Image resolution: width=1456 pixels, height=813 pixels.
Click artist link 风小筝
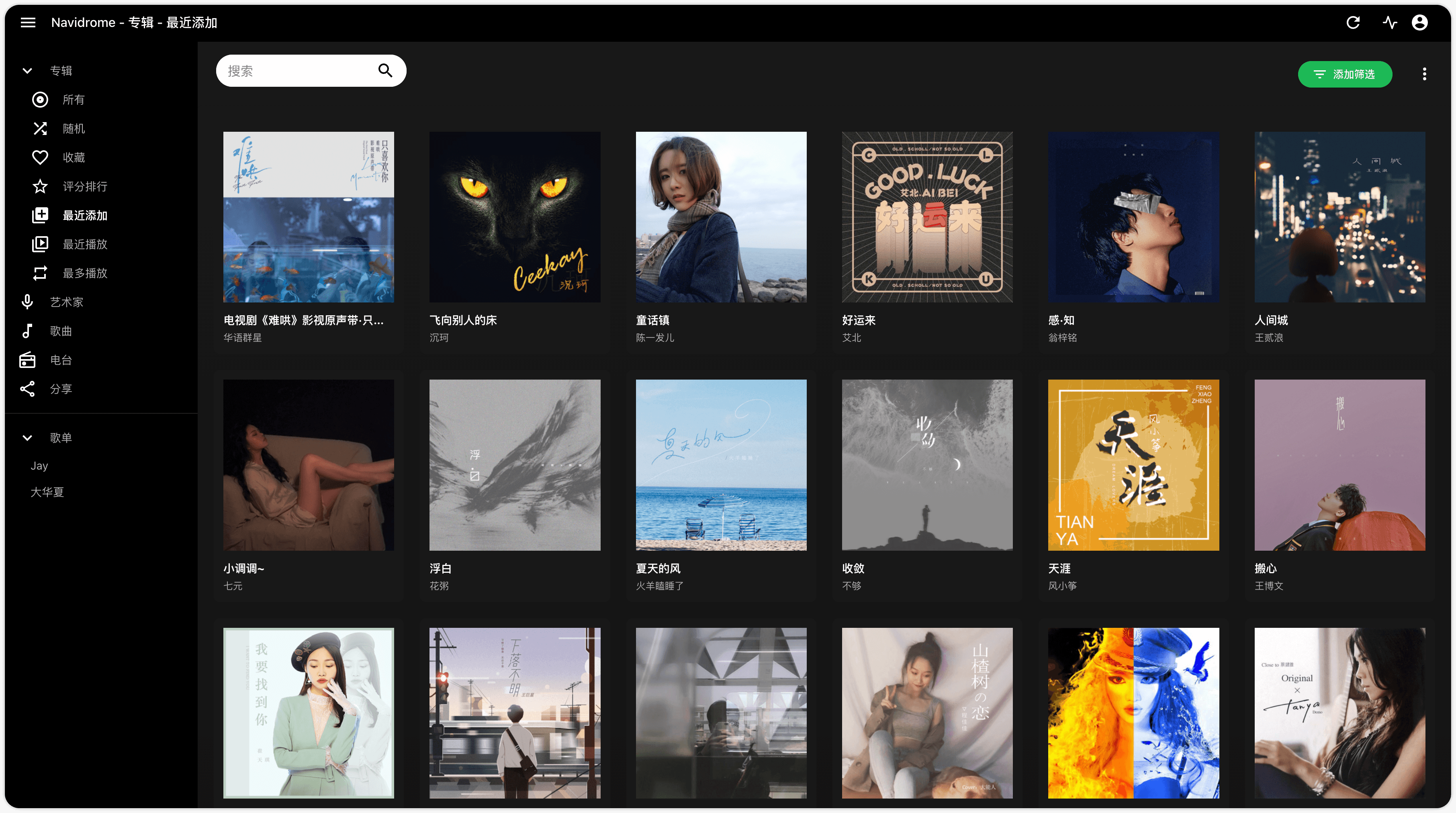point(1062,586)
